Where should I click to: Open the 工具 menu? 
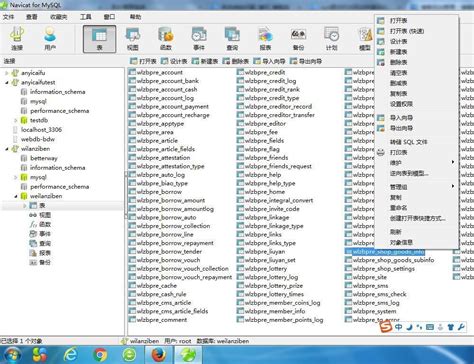pos(86,17)
